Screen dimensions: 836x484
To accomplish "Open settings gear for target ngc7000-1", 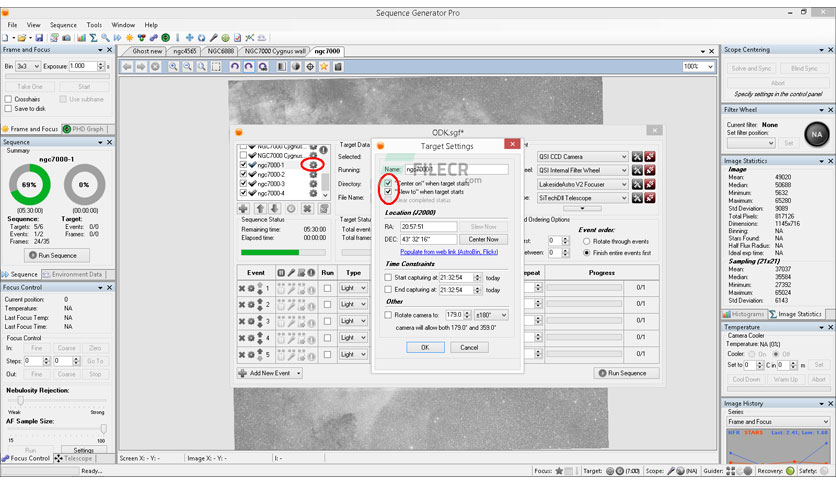I will 313,165.
